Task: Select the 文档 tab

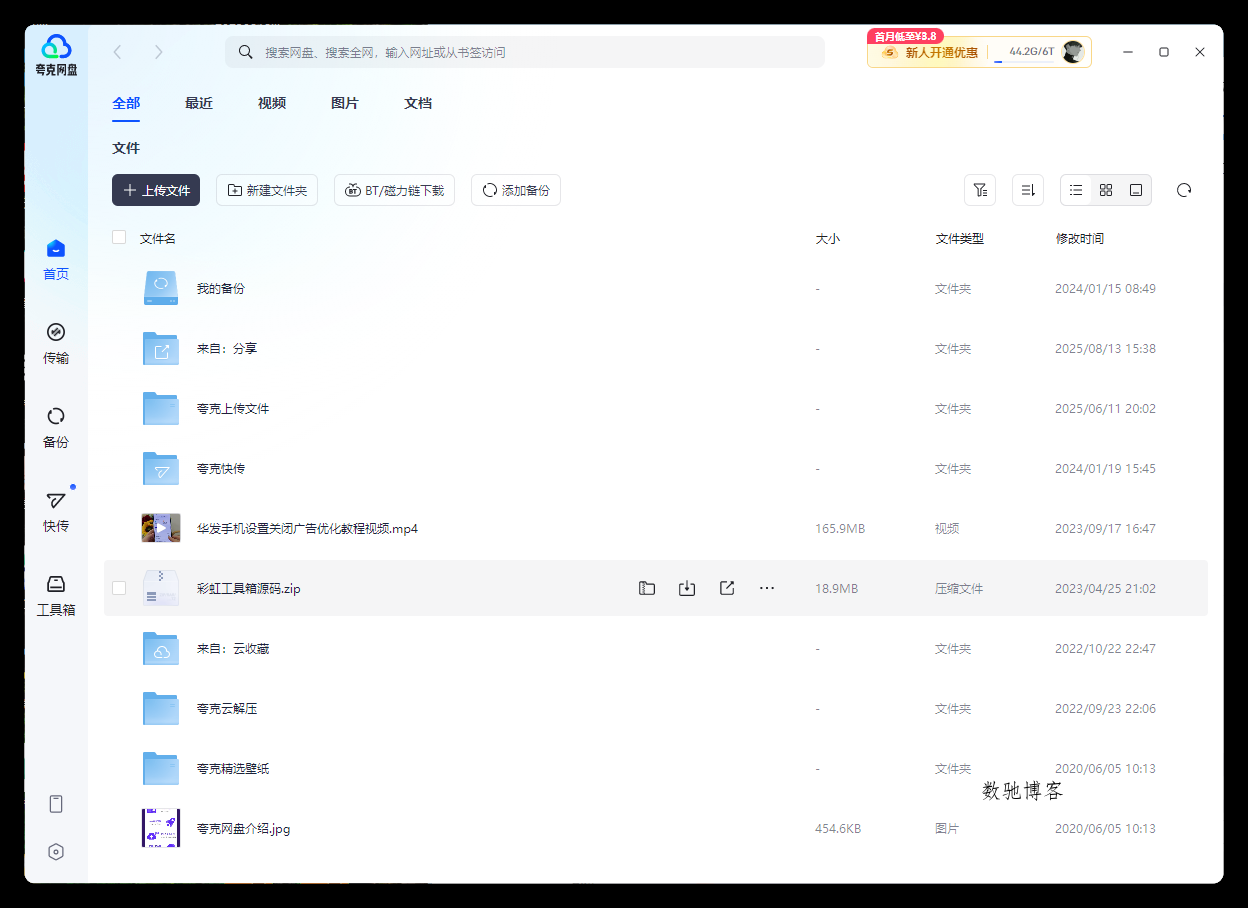Action: tap(418, 103)
